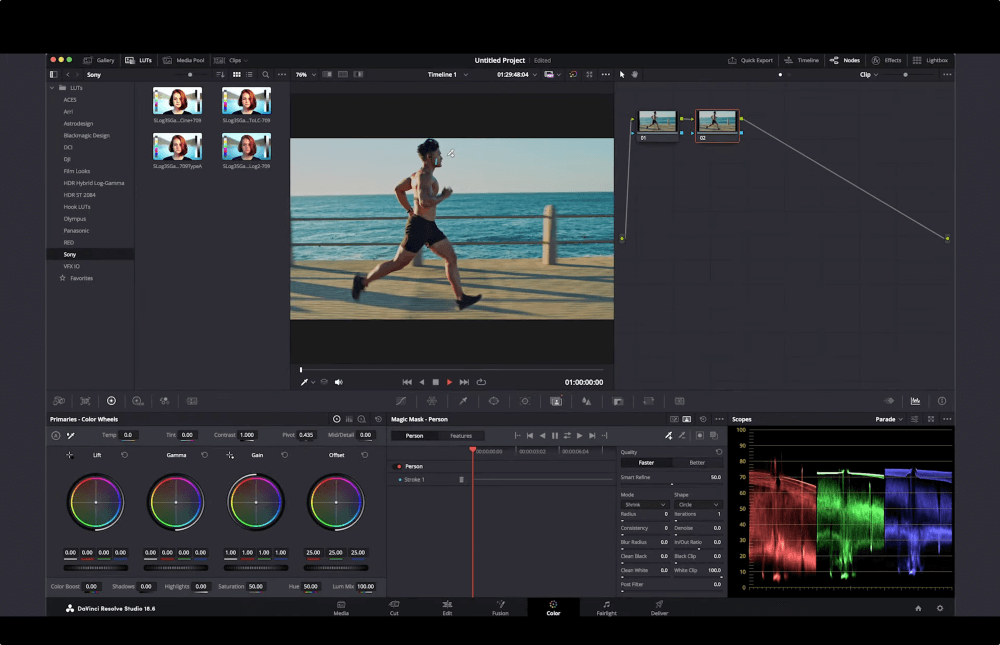The image size is (1000, 645).
Task: Open the Gallery panel button
Action: click(x=99, y=61)
